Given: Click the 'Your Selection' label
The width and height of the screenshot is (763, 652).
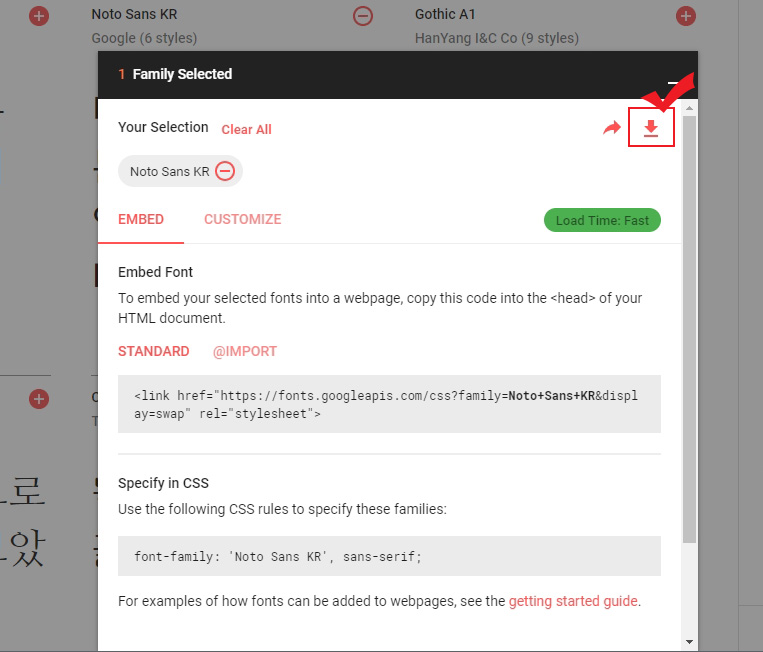Looking at the screenshot, I should (163, 127).
